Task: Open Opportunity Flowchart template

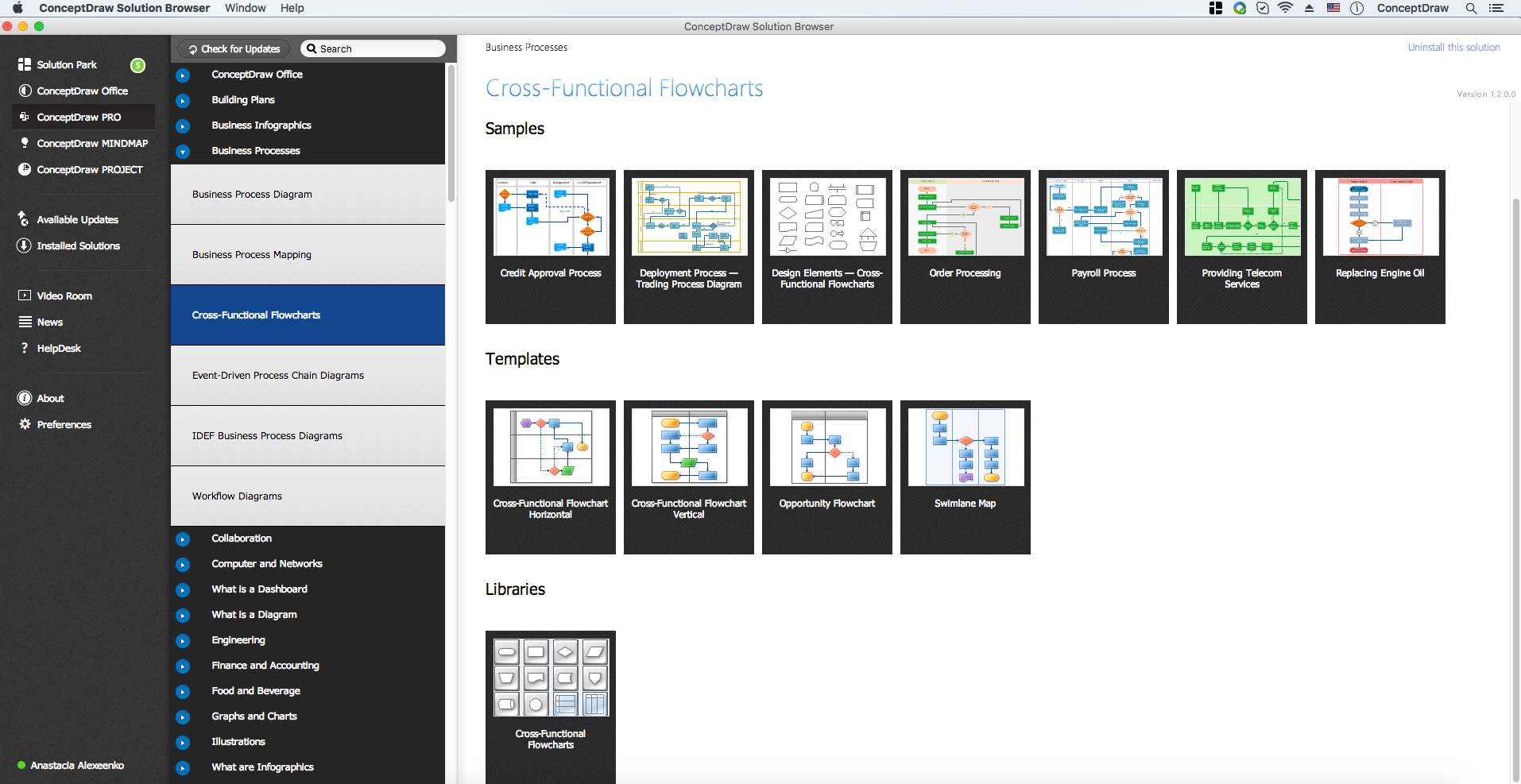Action: [x=827, y=477]
